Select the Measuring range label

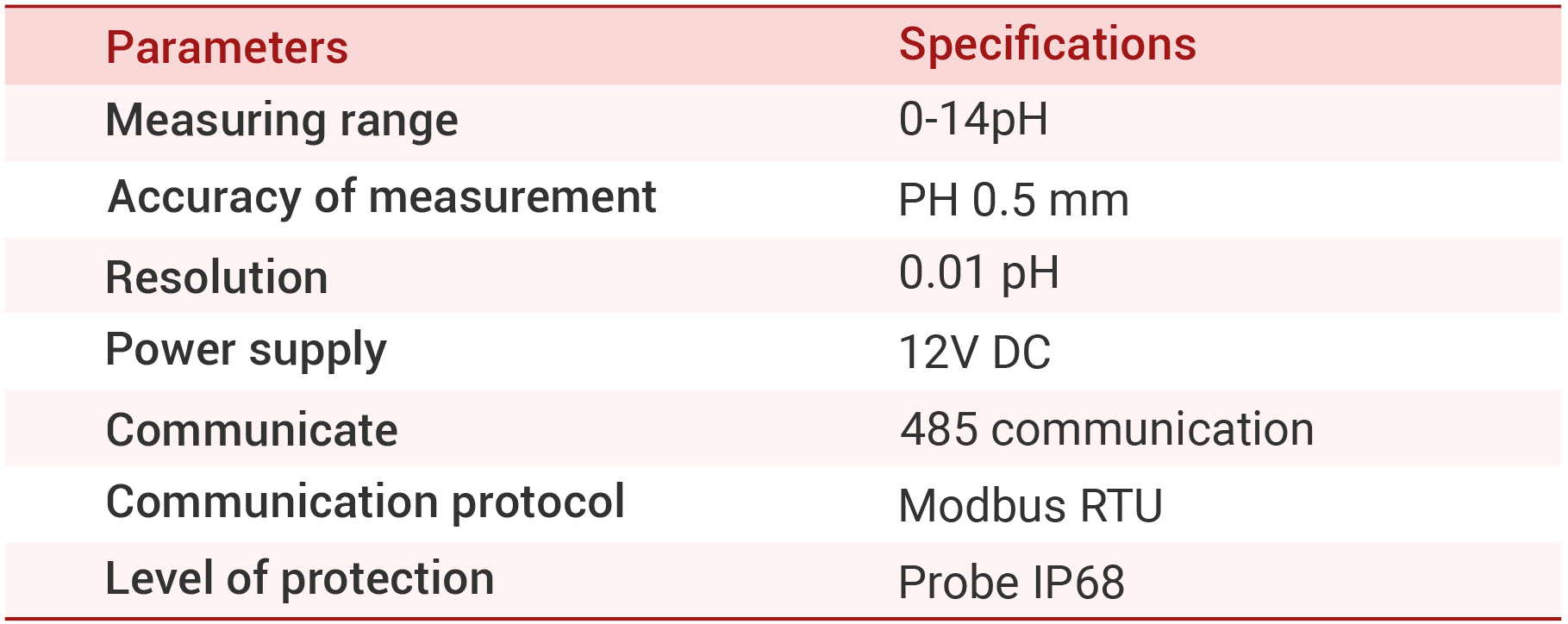pos(282,121)
